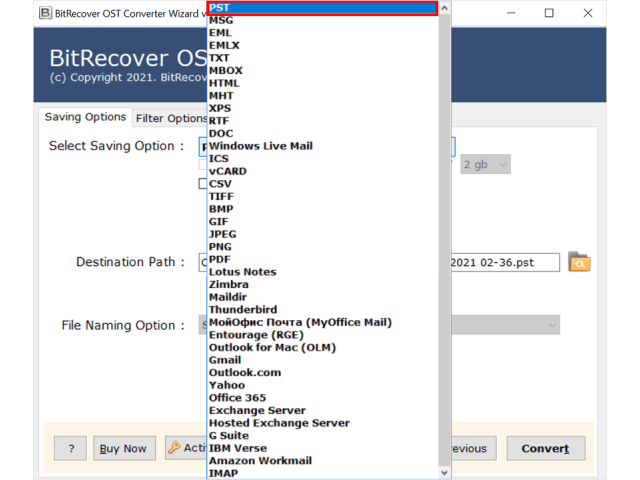
Task: Select IMAP at list bottom
Action: [x=322, y=473]
